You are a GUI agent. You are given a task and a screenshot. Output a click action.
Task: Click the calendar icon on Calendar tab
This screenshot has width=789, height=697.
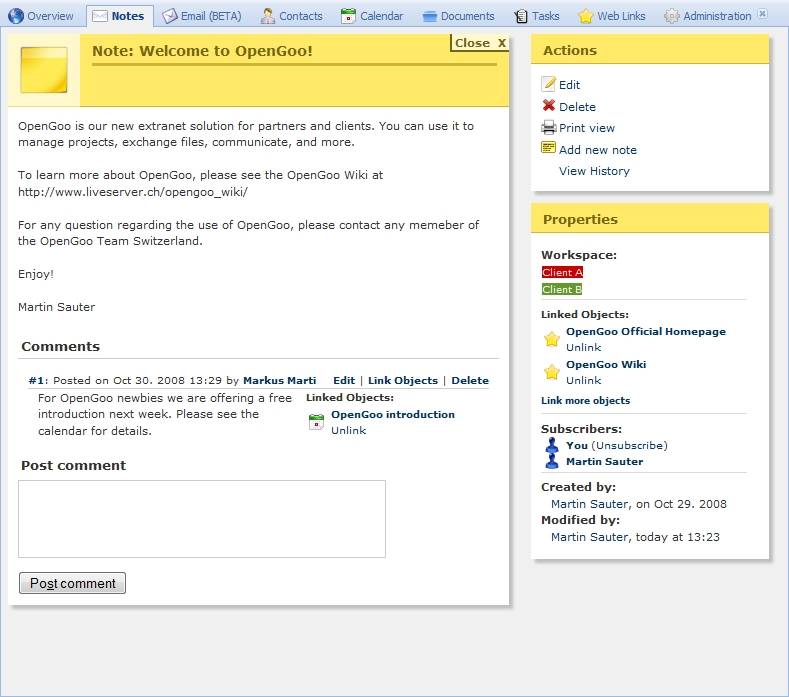(x=348, y=16)
